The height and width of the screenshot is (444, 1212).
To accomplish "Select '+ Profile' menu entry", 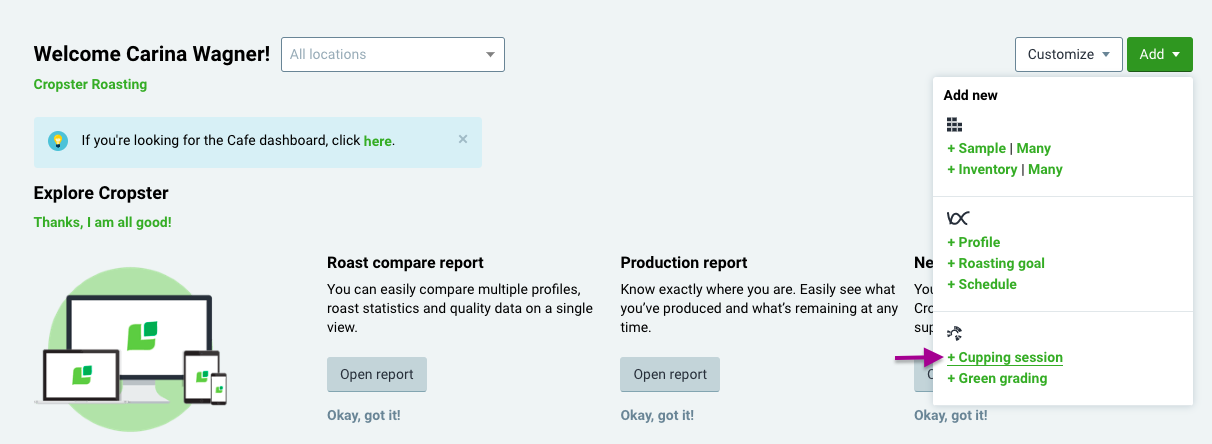I will 973,242.
